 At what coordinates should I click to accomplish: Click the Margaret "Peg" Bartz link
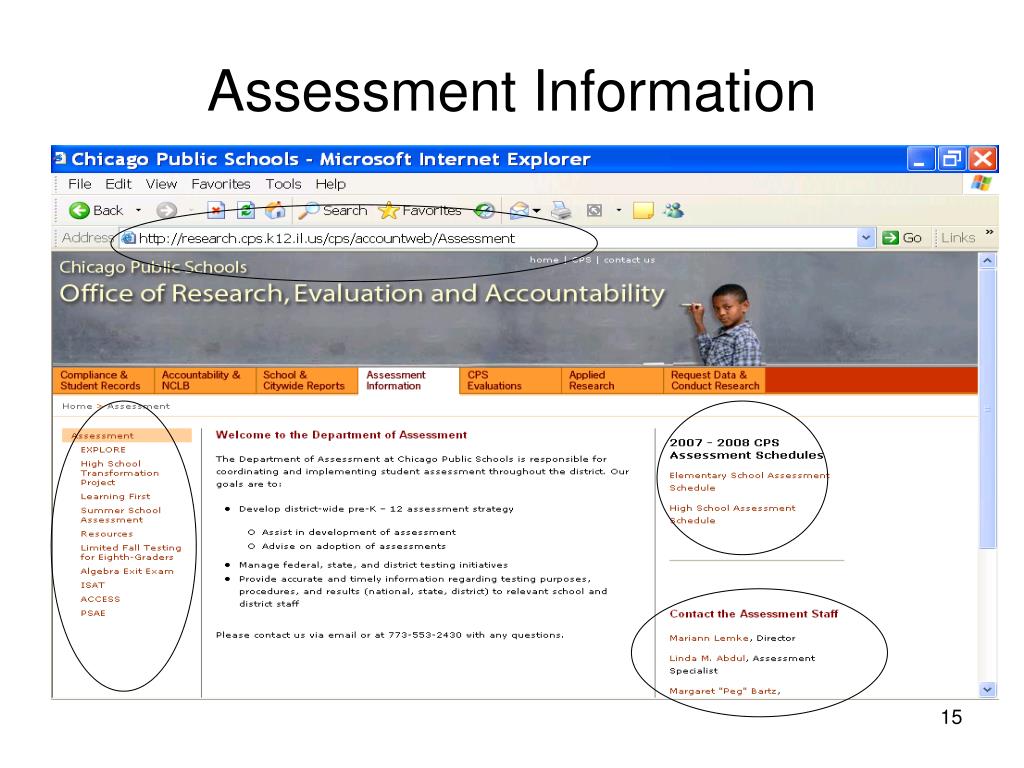coord(724,691)
